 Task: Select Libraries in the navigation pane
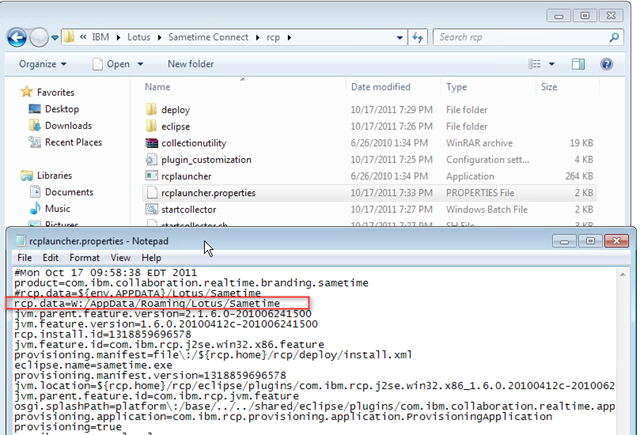tap(54, 175)
